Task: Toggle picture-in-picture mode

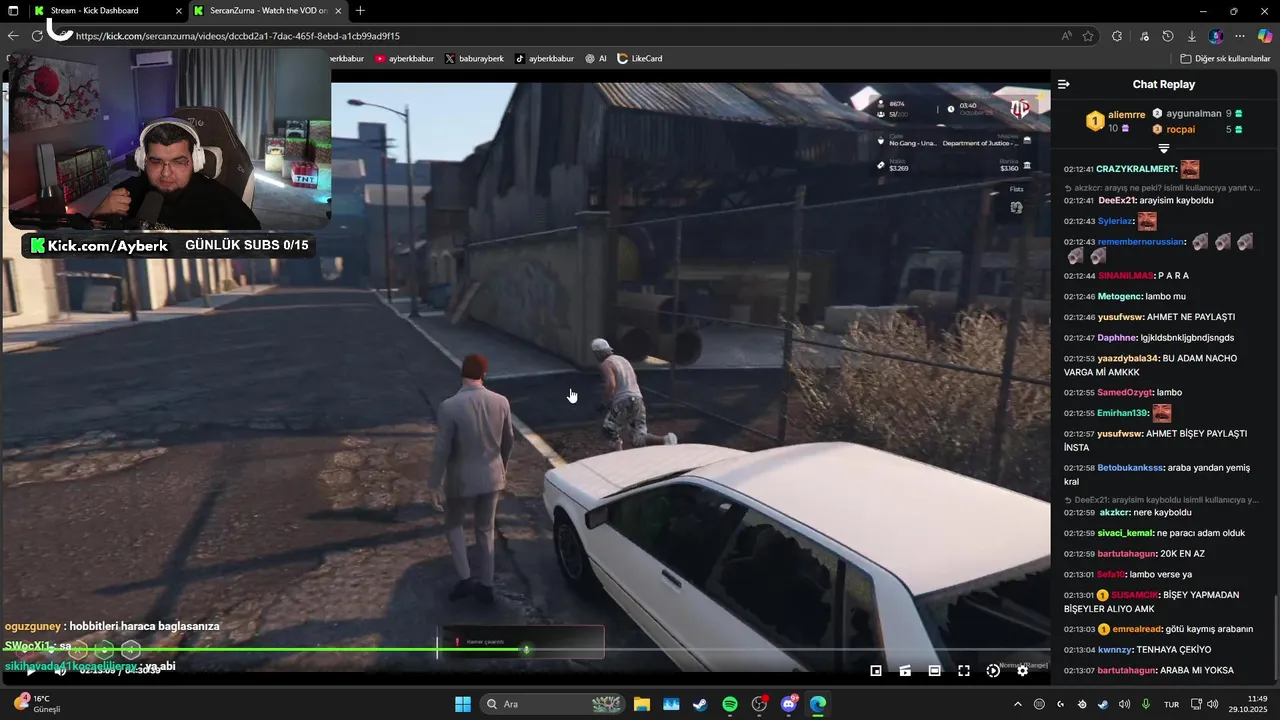Action: pyautogui.click(x=876, y=671)
